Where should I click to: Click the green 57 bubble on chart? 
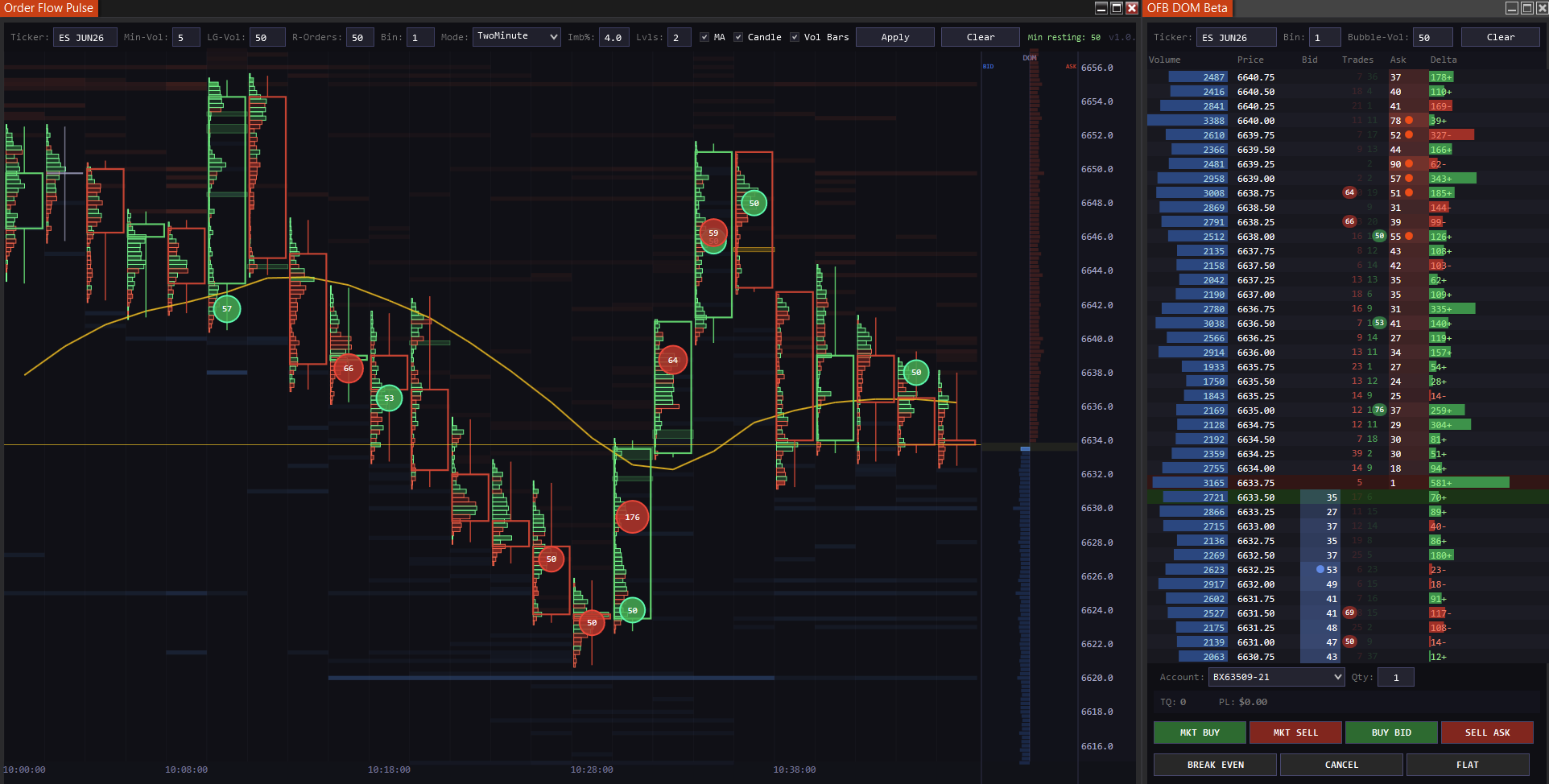pyautogui.click(x=227, y=309)
